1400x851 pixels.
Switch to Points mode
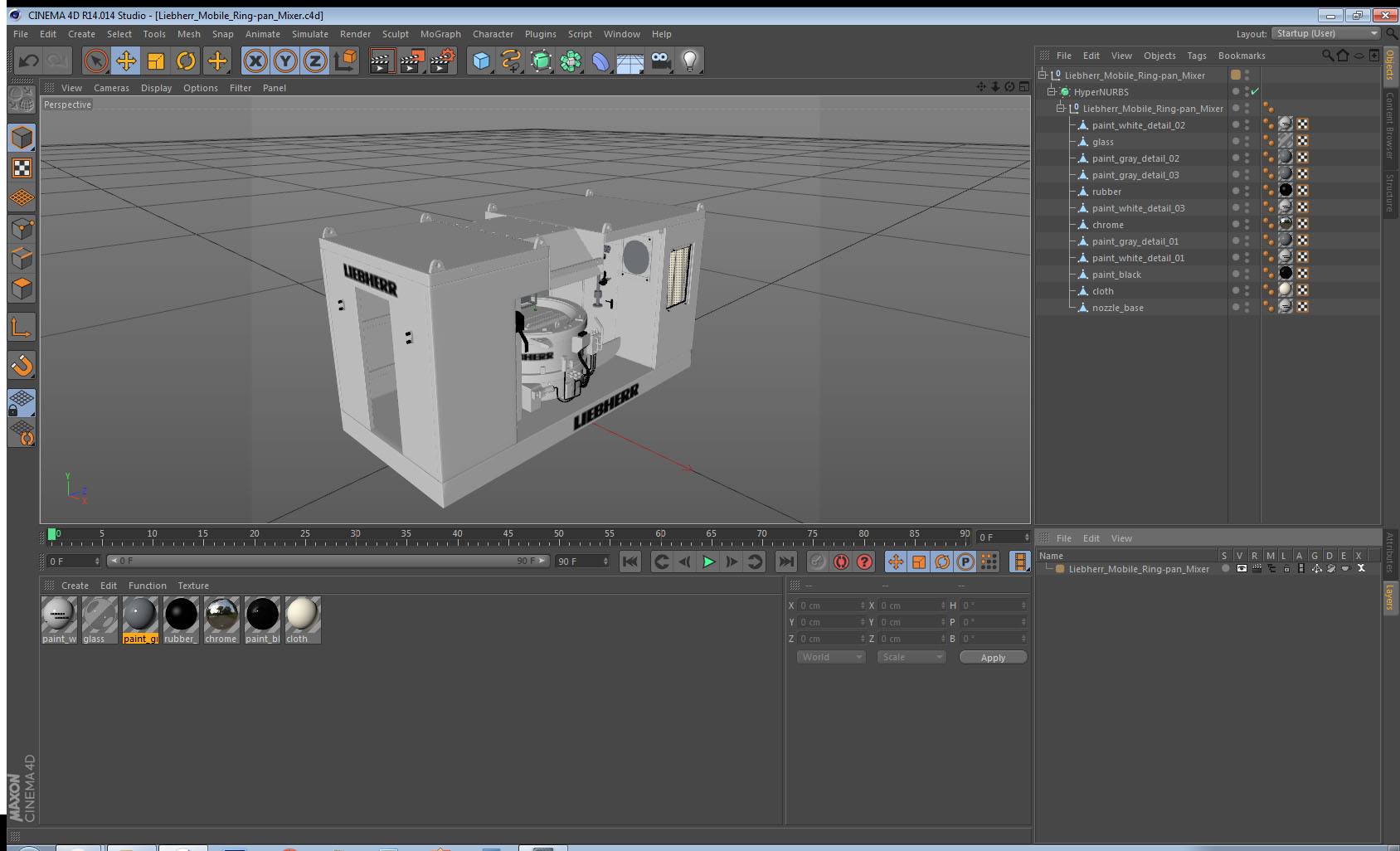point(22,228)
